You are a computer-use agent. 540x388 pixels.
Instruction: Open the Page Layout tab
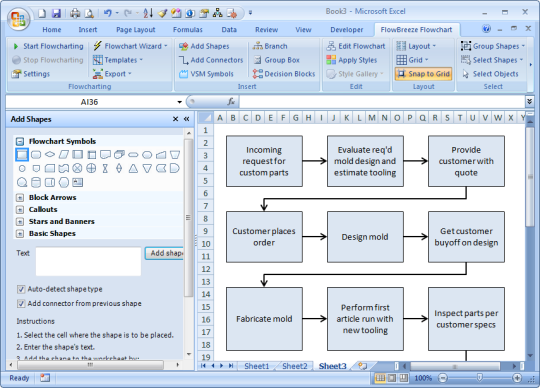136,30
